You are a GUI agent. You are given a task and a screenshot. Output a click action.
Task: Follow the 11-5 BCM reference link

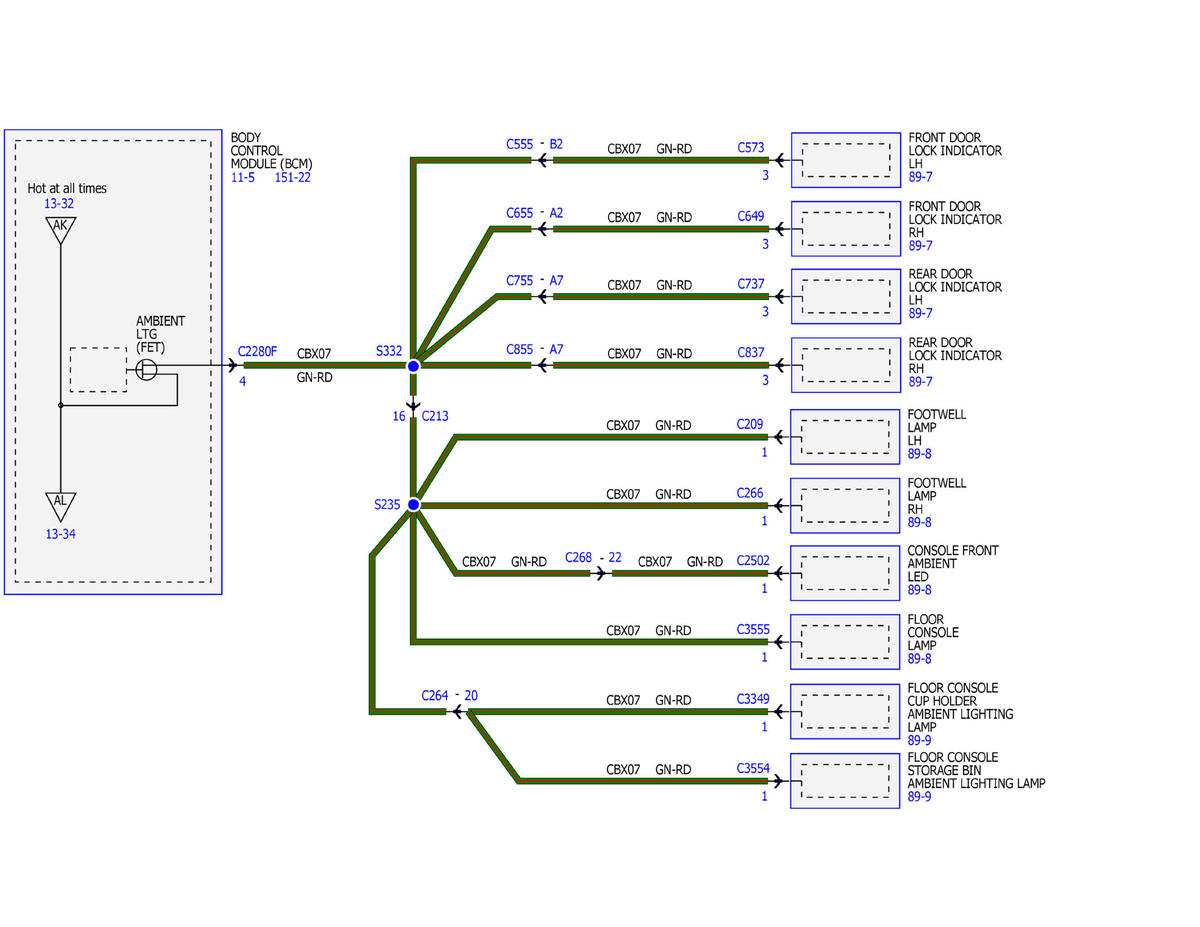pos(243,178)
